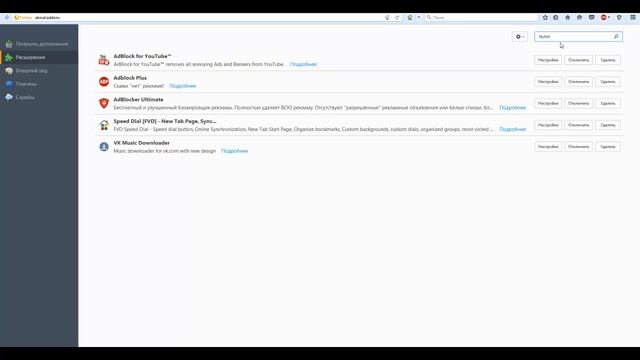Show bookmarks list from the toolbar
The width and height of the screenshot is (640, 360).
tap(556, 18)
